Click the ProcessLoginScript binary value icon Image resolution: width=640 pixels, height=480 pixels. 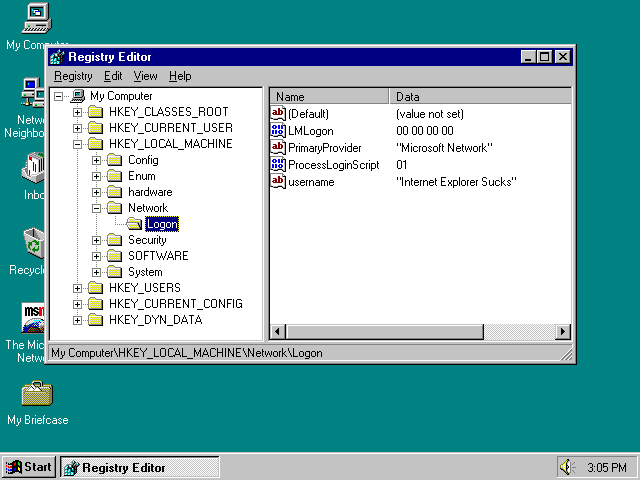tap(278, 164)
